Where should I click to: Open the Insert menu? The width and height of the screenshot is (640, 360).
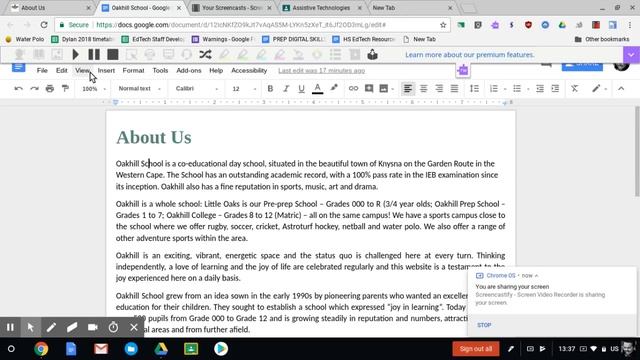pos(106,71)
